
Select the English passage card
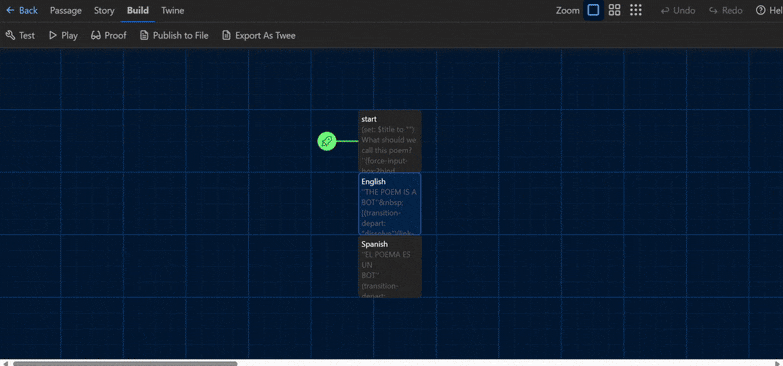point(390,204)
